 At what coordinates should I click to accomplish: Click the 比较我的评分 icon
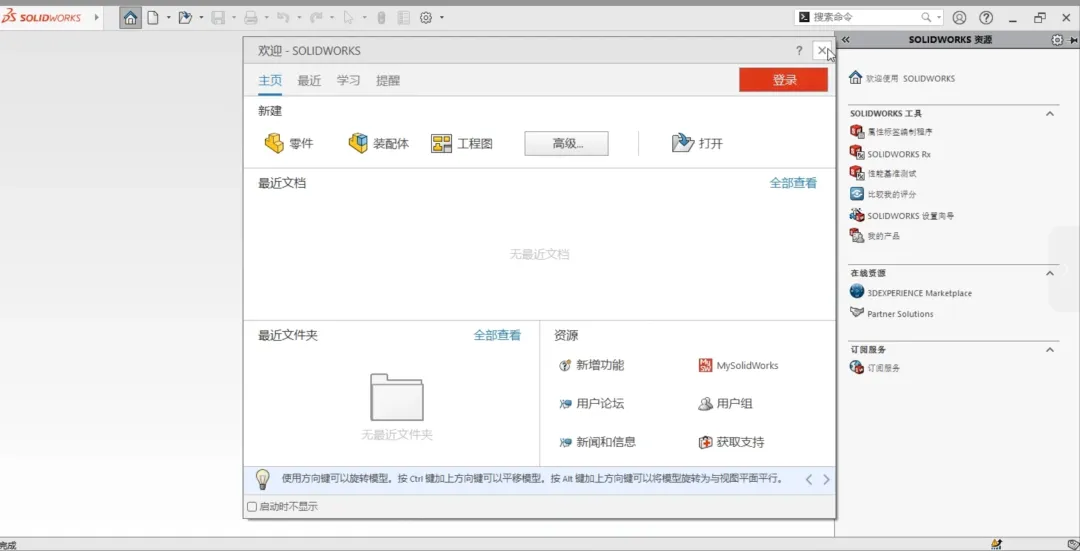[x=856, y=194]
